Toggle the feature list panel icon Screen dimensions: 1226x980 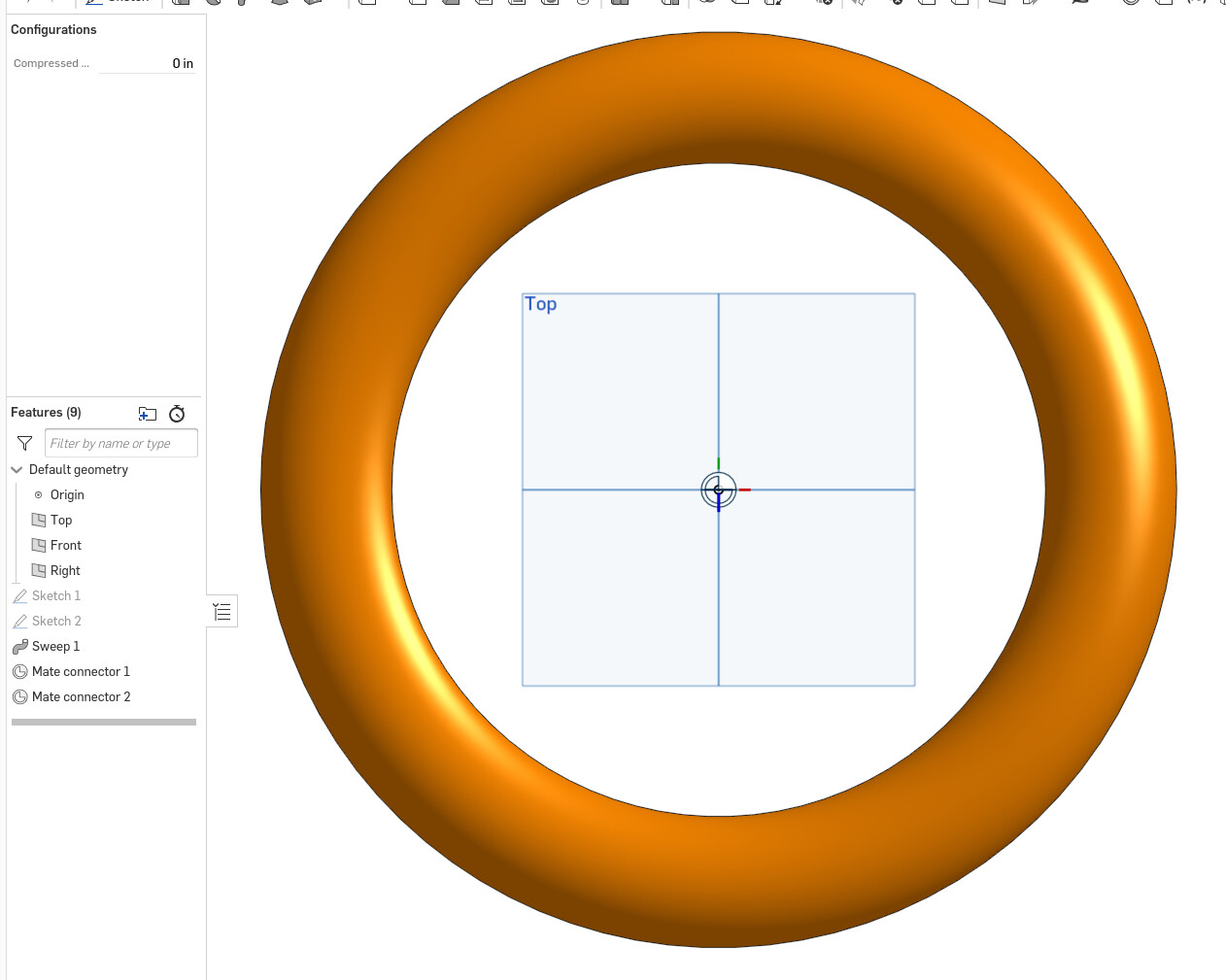coord(222,611)
